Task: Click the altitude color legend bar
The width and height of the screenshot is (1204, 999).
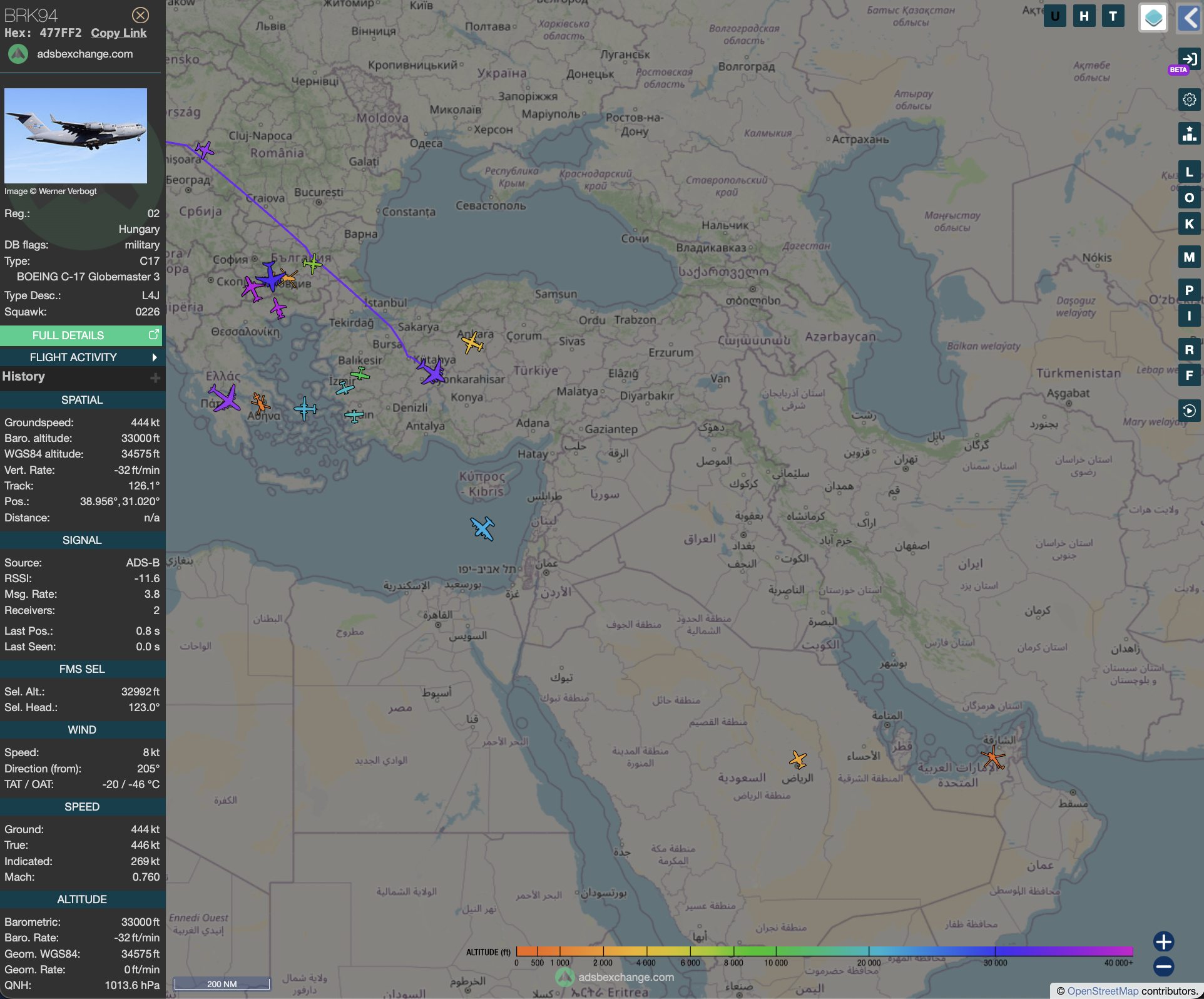Action: pyautogui.click(x=825, y=951)
